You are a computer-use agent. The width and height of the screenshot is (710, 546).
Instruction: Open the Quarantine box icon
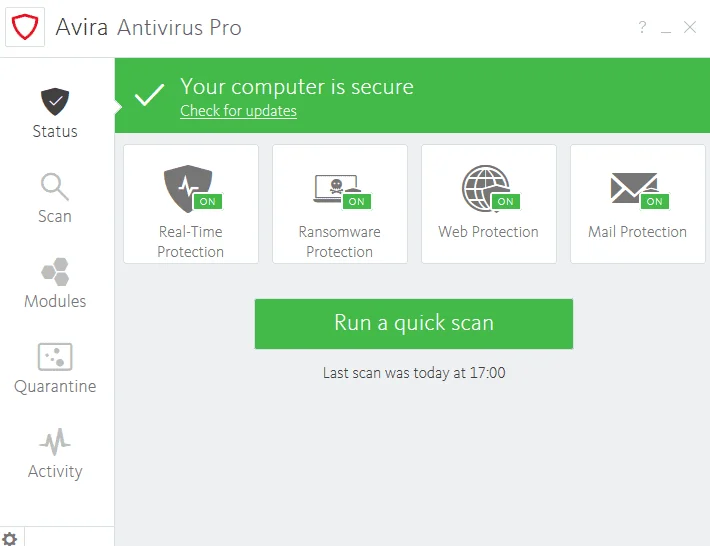pyautogui.click(x=55, y=357)
